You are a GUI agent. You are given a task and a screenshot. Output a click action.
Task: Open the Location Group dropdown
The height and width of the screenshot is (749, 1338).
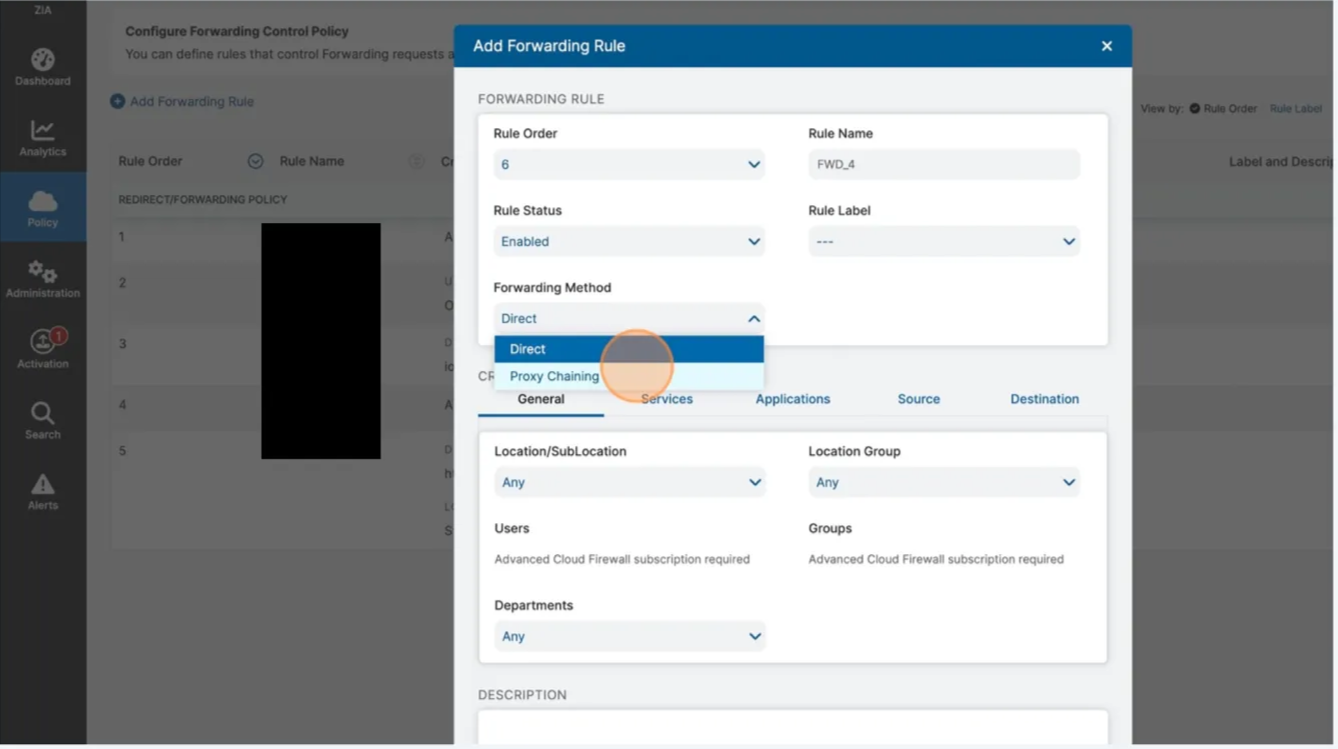[944, 482]
